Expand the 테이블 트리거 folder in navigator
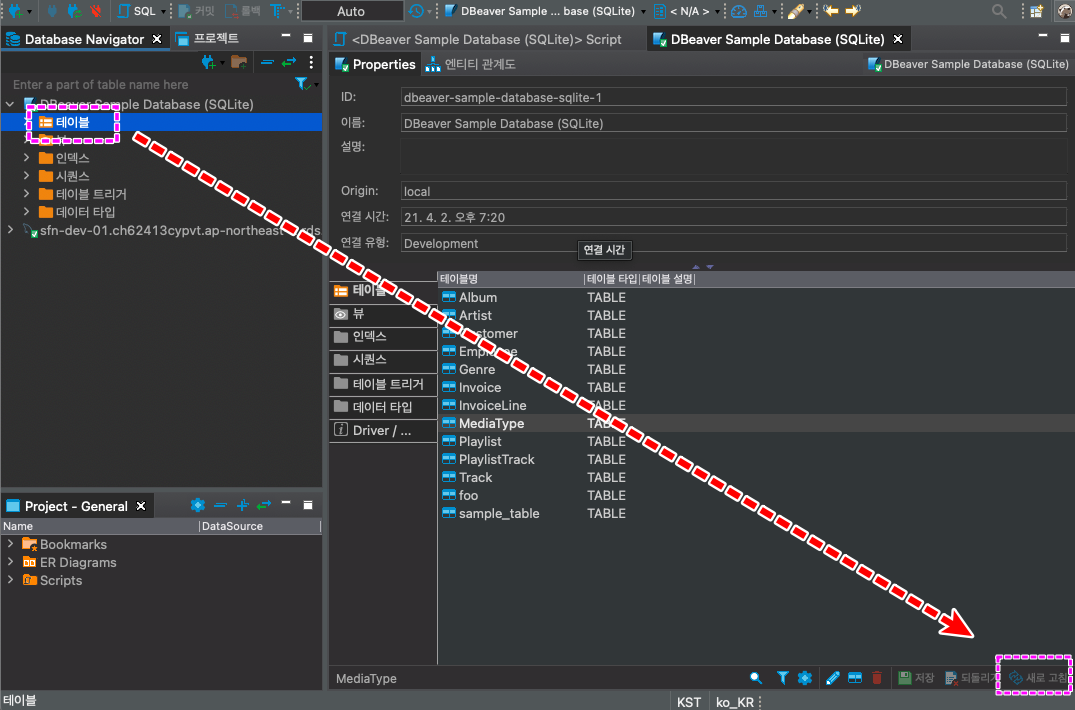Screen dimensions: 1075x710 pos(26,194)
